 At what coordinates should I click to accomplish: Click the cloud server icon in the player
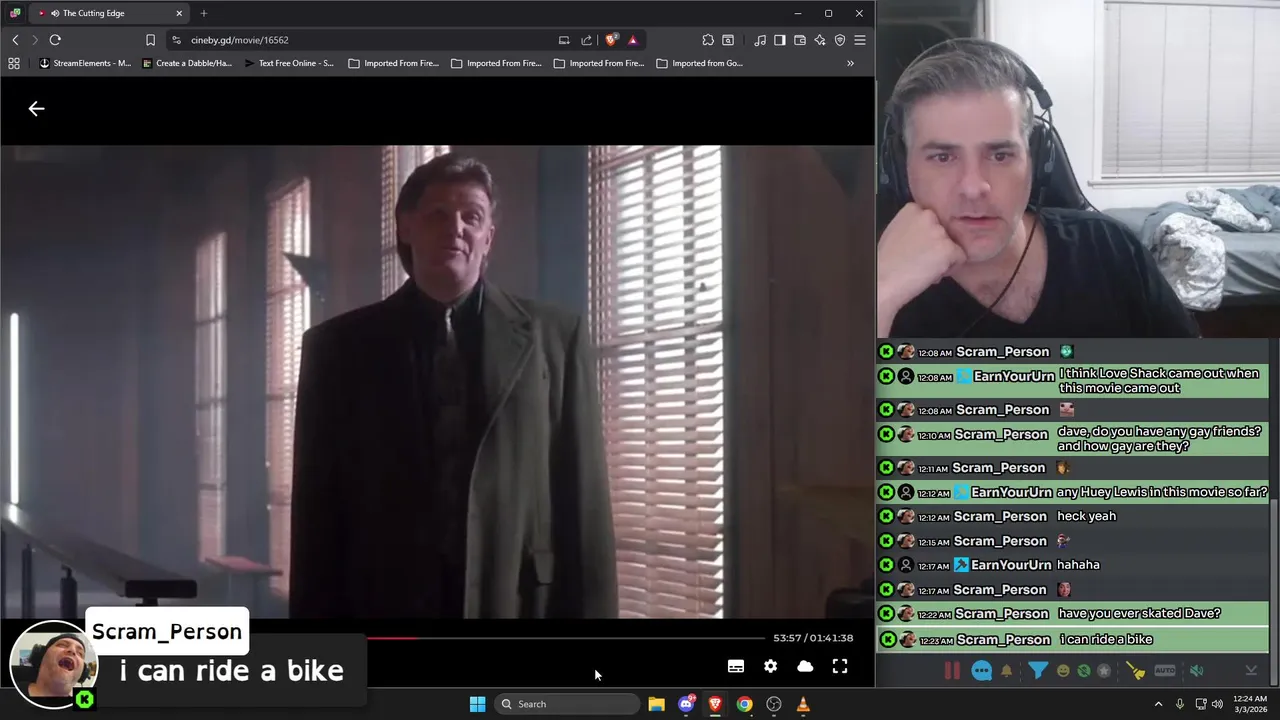click(805, 666)
